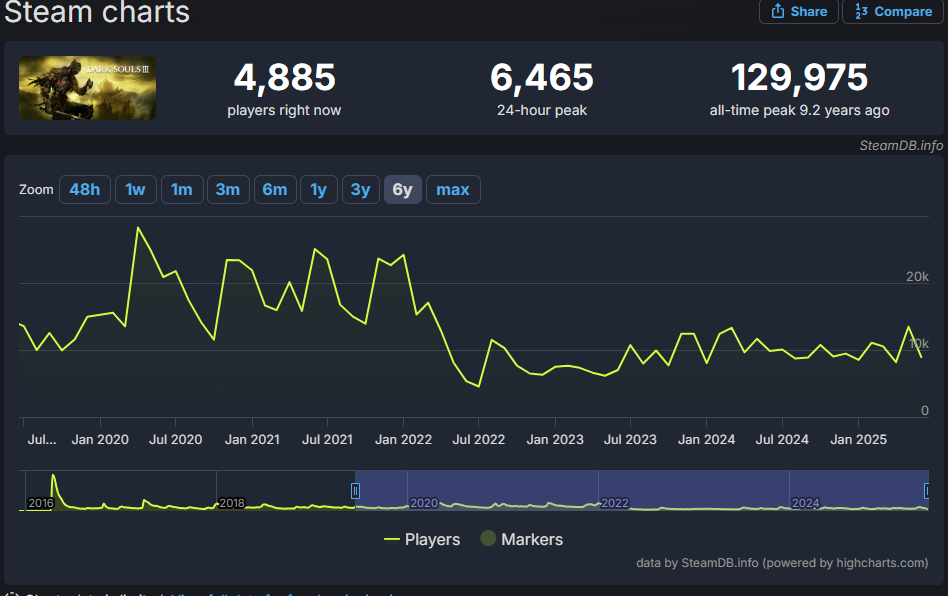Set chart zoom to 6m
Viewport: 948px width, 596px height.
pos(275,189)
